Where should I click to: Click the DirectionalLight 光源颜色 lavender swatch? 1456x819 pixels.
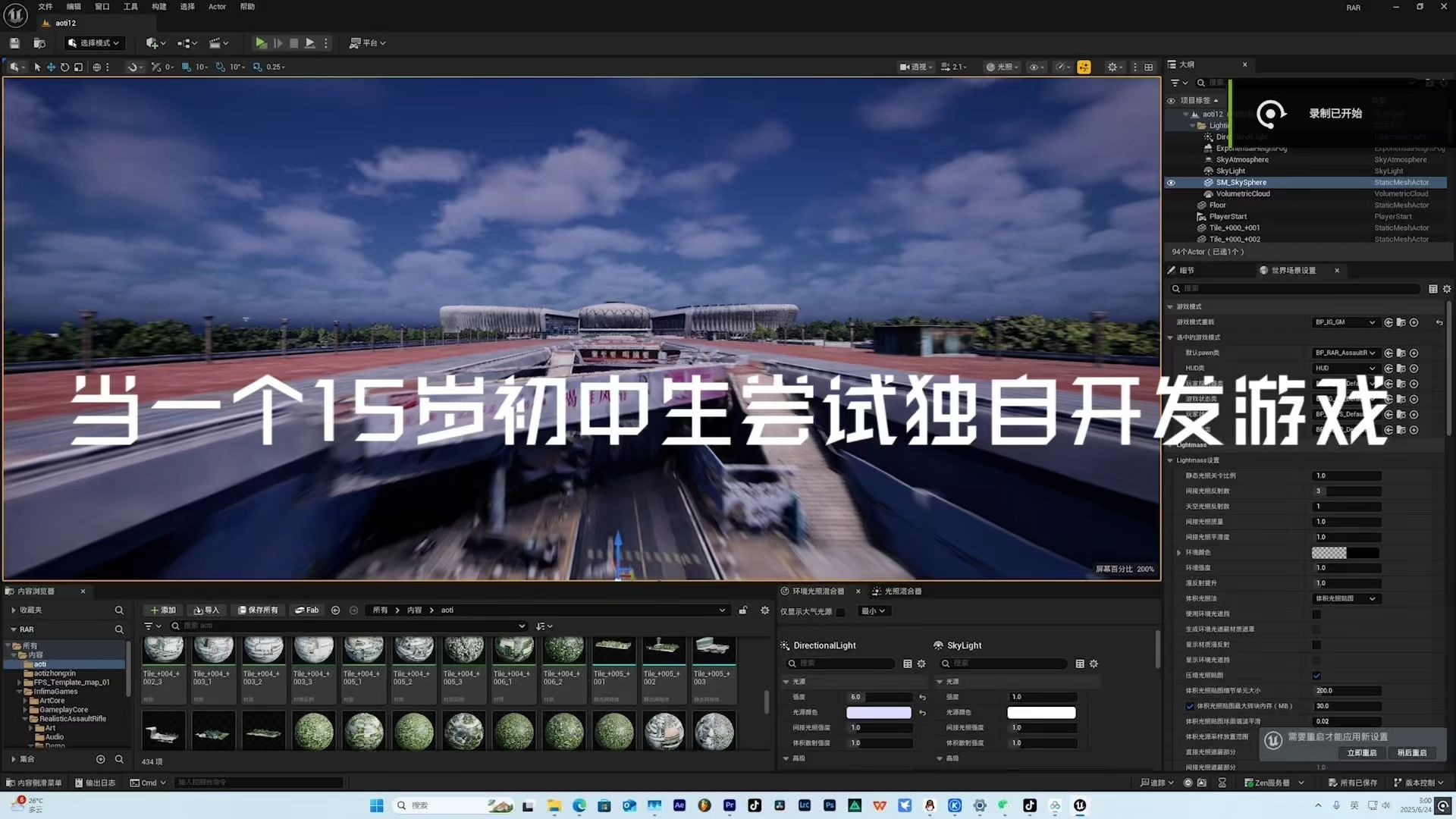[x=878, y=713]
